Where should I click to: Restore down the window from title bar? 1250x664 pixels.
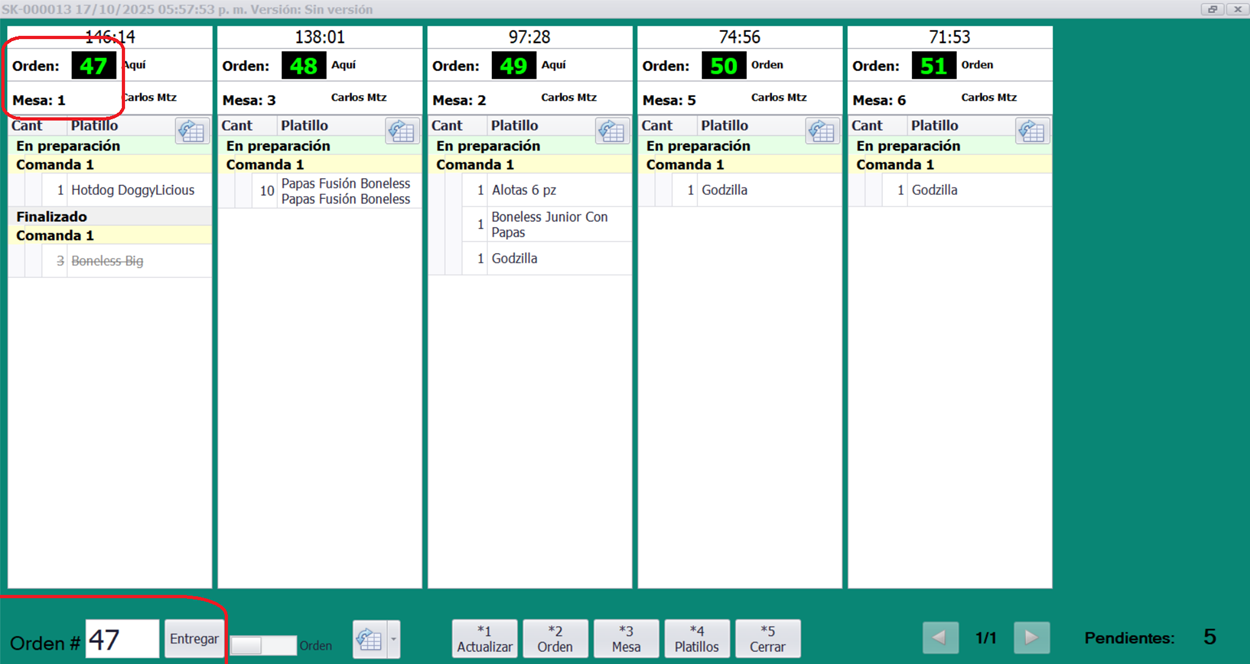[x=1212, y=9]
